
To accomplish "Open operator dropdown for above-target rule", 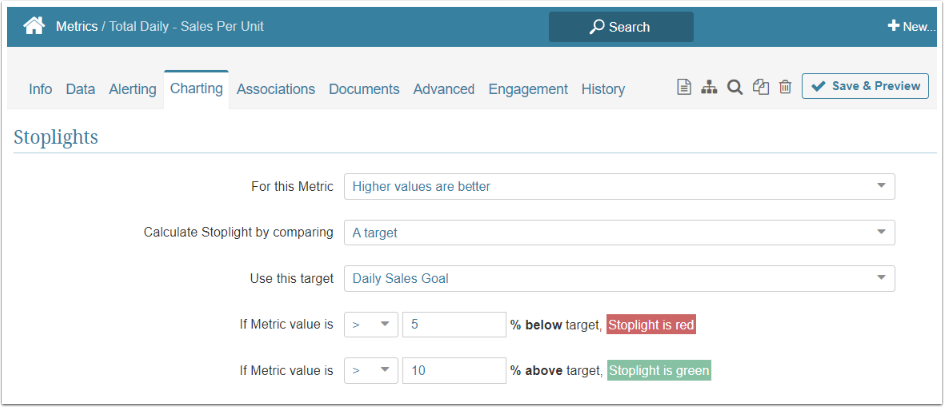I will coord(370,370).
